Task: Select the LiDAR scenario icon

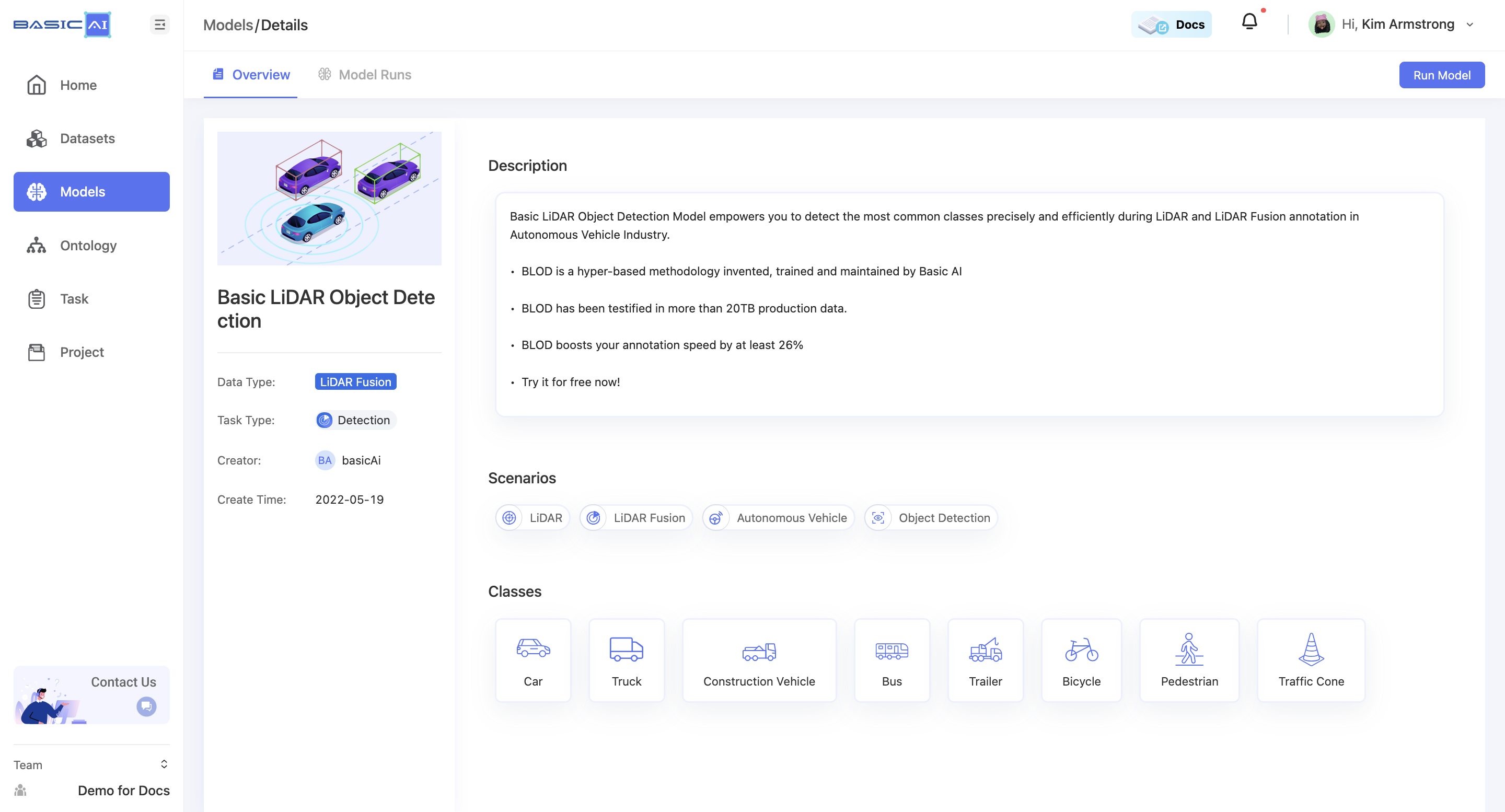Action: (x=509, y=517)
